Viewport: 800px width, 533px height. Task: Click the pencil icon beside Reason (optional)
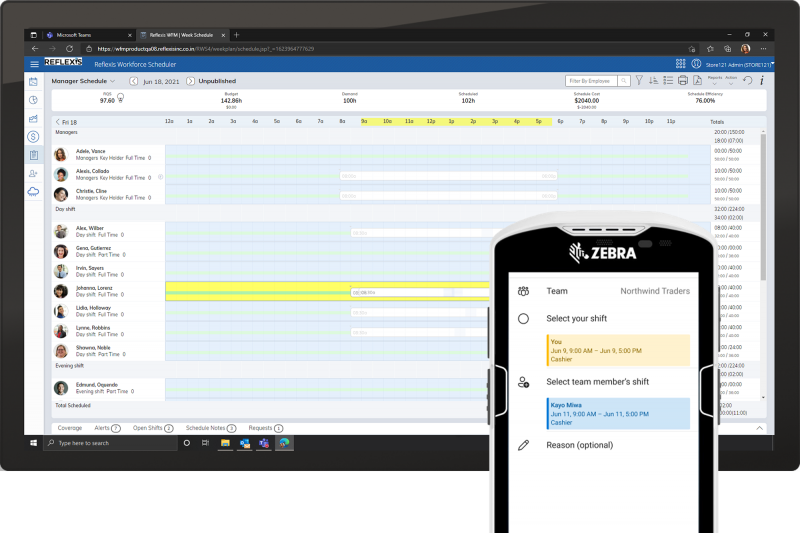click(523, 445)
